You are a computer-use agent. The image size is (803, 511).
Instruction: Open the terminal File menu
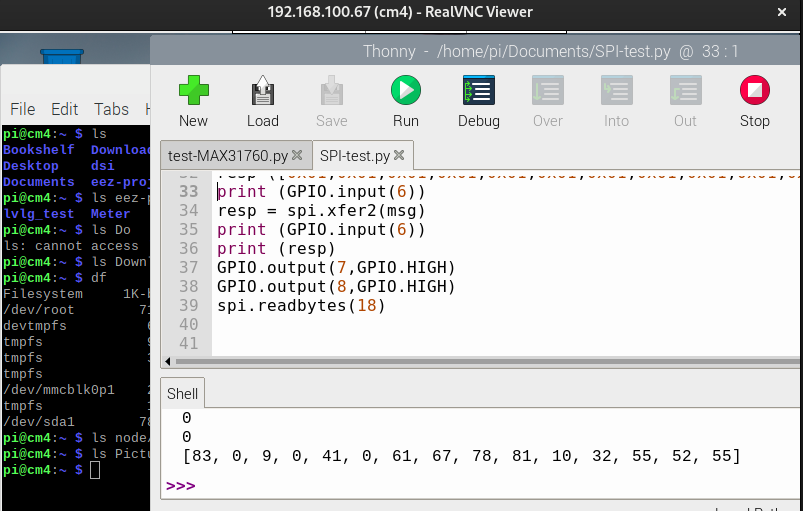click(22, 109)
